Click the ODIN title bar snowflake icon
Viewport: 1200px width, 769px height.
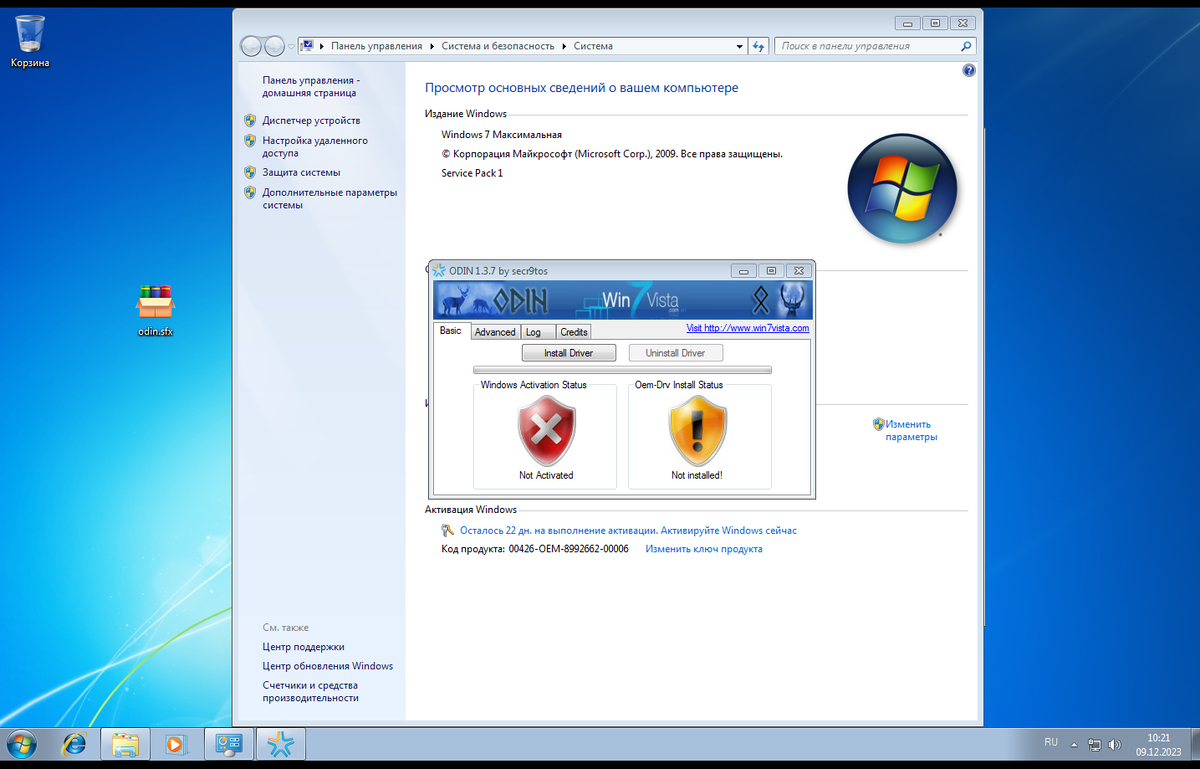pyautogui.click(x=441, y=270)
